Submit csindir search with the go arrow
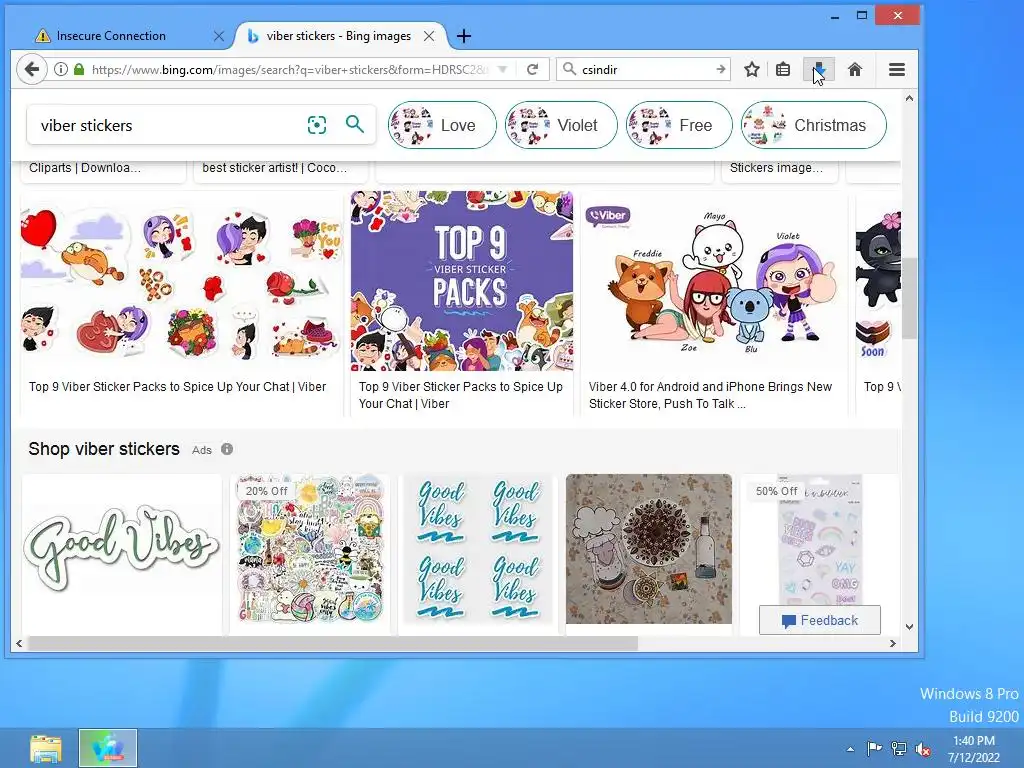Viewport: 1024px width, 768px height. tap(720, 69)
